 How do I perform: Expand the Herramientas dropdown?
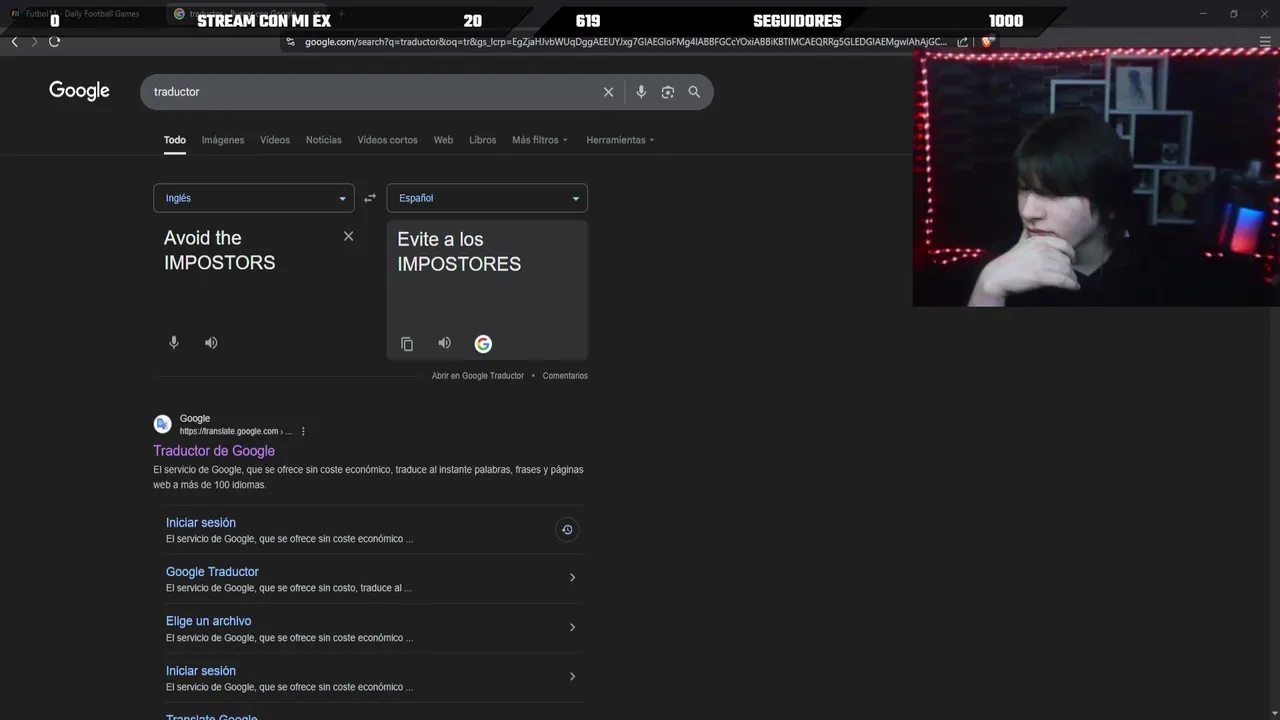(x=620, y=140)
